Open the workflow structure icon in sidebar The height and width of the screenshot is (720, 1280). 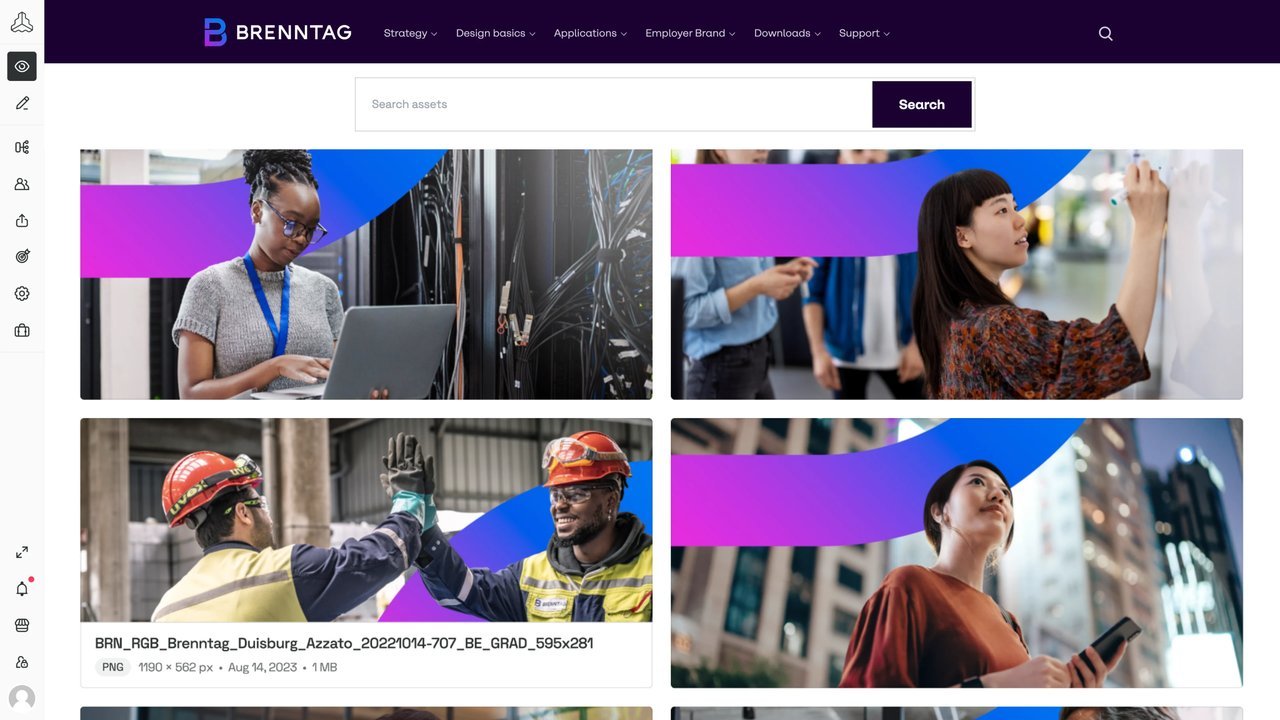click(22, 147)
